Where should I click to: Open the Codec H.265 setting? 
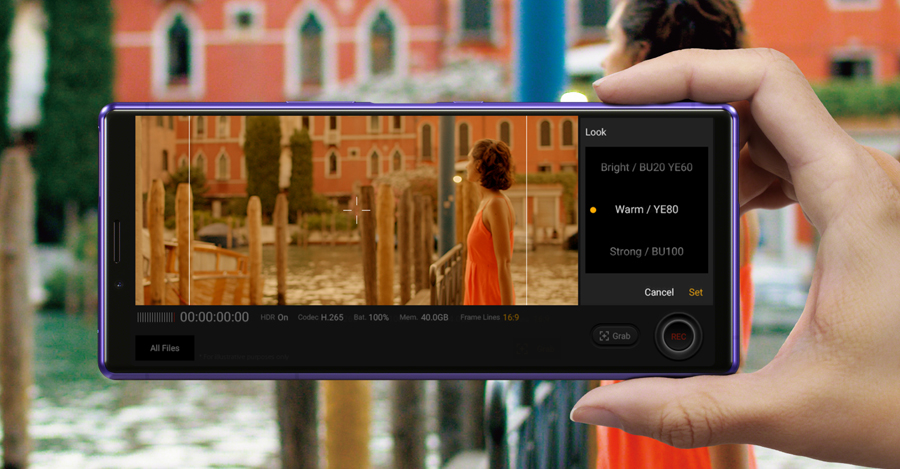click(322, 317)
